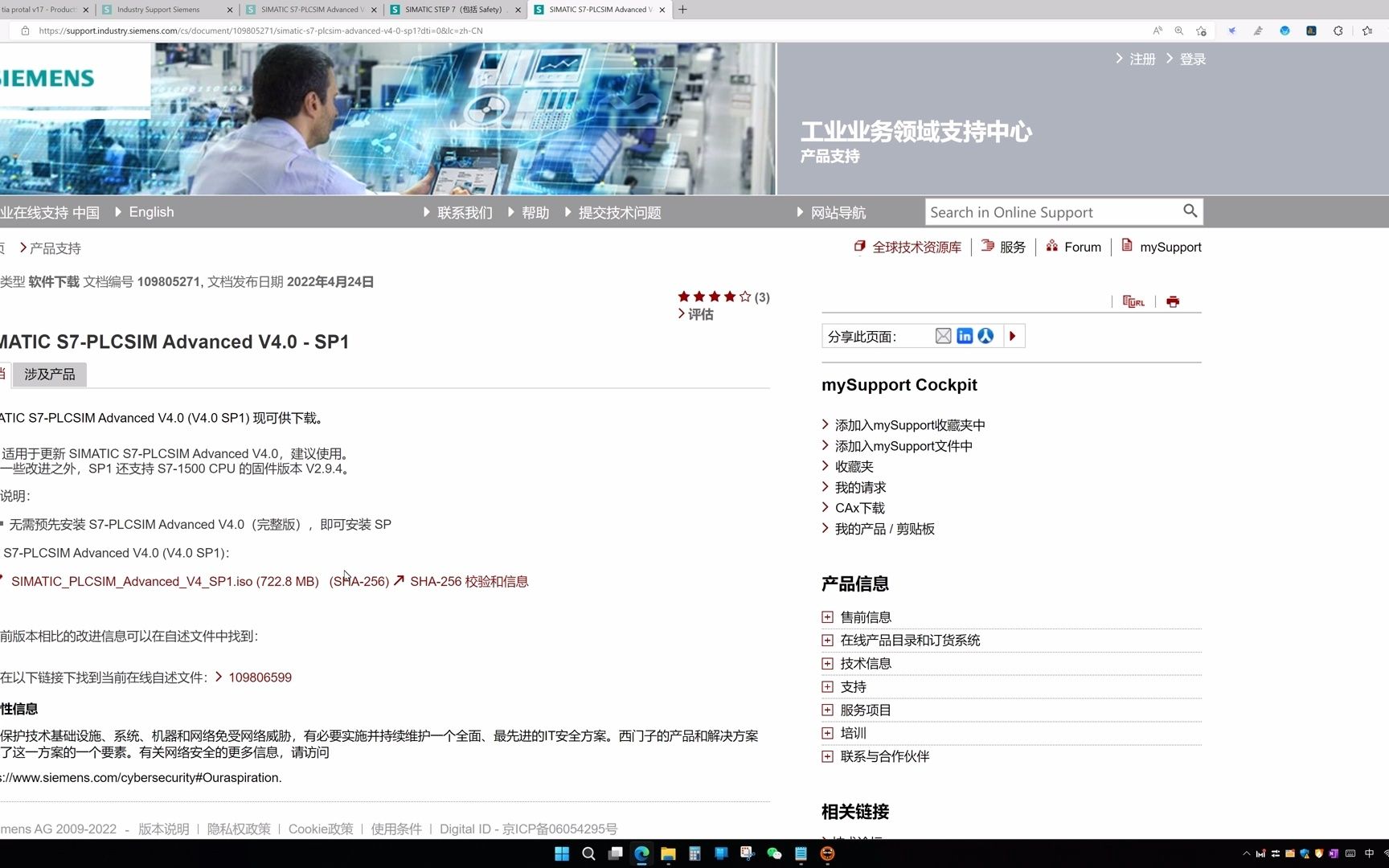Click the blue circular share icon
This screenshot has width=1389, height=868.
pyautogui.click(x=985, y=336)
